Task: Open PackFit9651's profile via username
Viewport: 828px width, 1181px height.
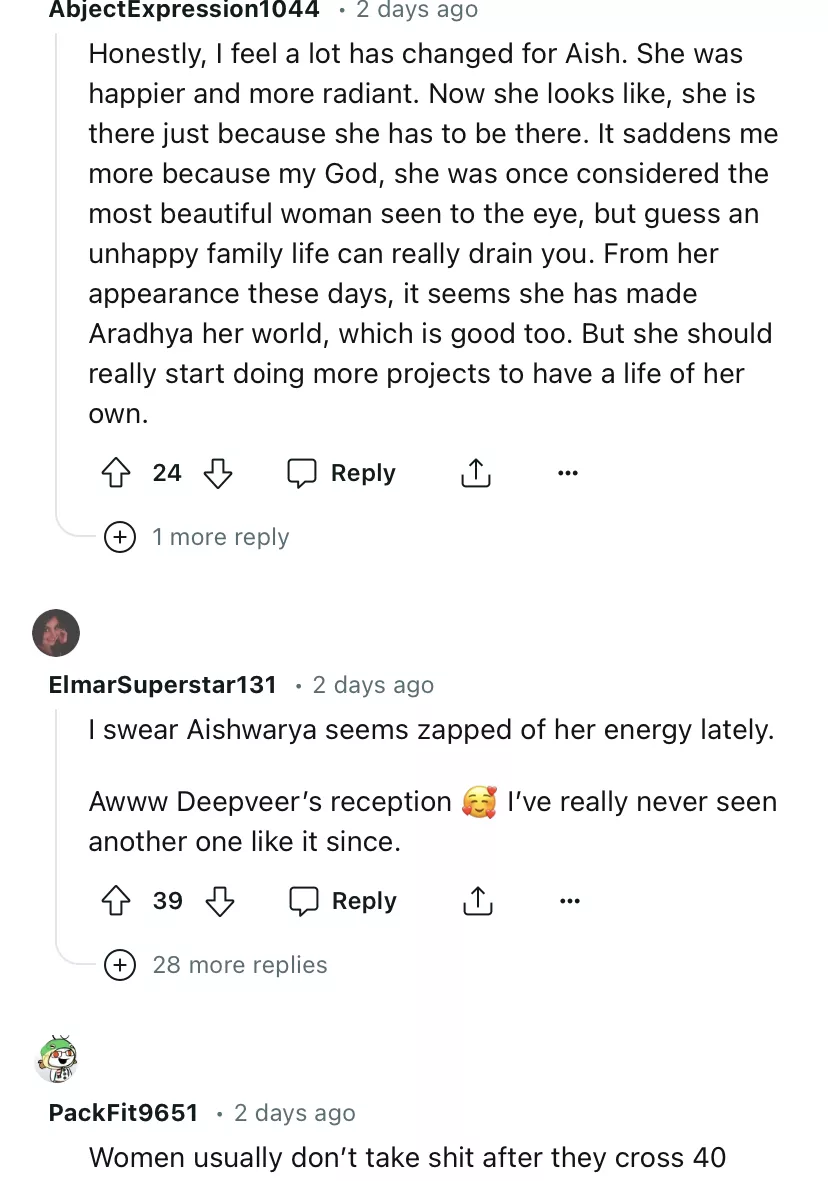Action: [123, 1113]
